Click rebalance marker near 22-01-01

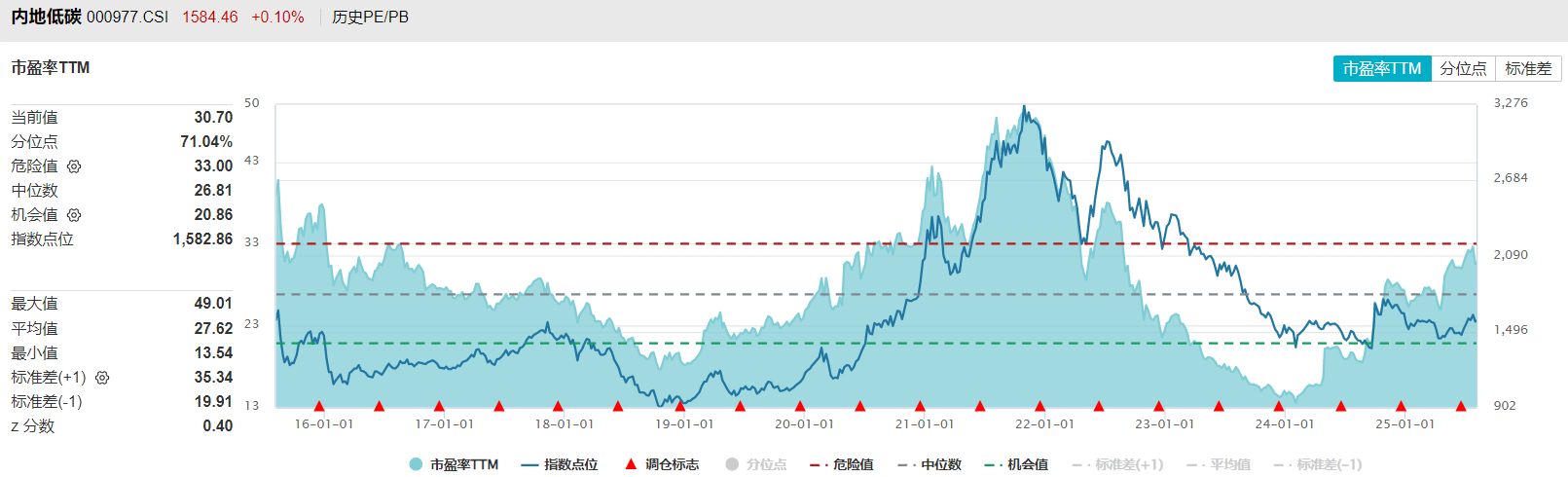[1039, 406]
